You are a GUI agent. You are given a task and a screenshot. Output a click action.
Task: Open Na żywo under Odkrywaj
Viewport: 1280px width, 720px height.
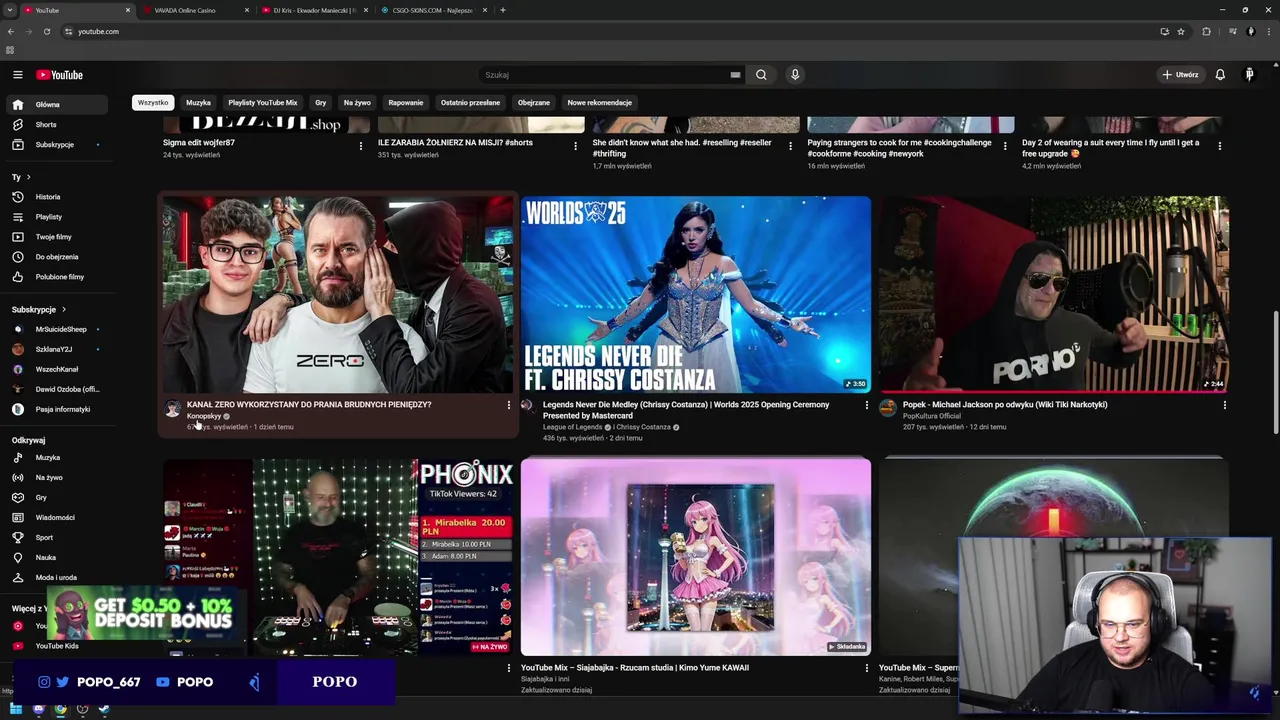pos(56,478)
